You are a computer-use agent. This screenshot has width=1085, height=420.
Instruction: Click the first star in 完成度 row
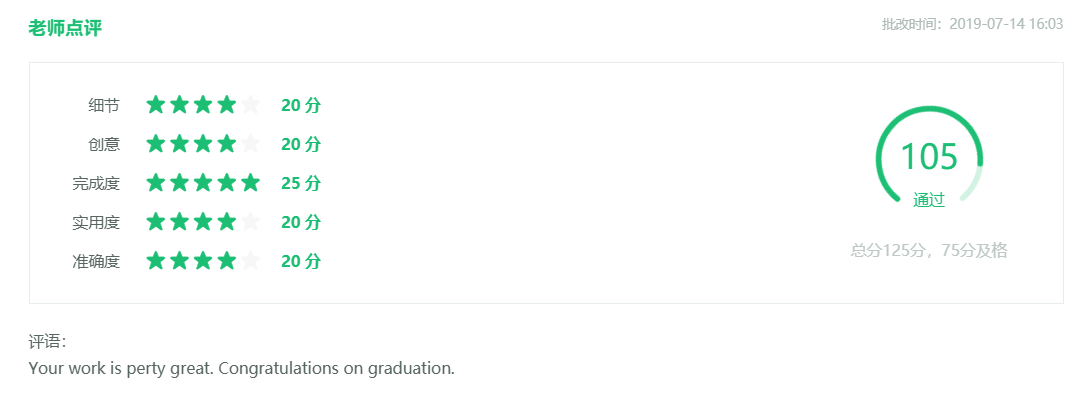coord(155,183)
